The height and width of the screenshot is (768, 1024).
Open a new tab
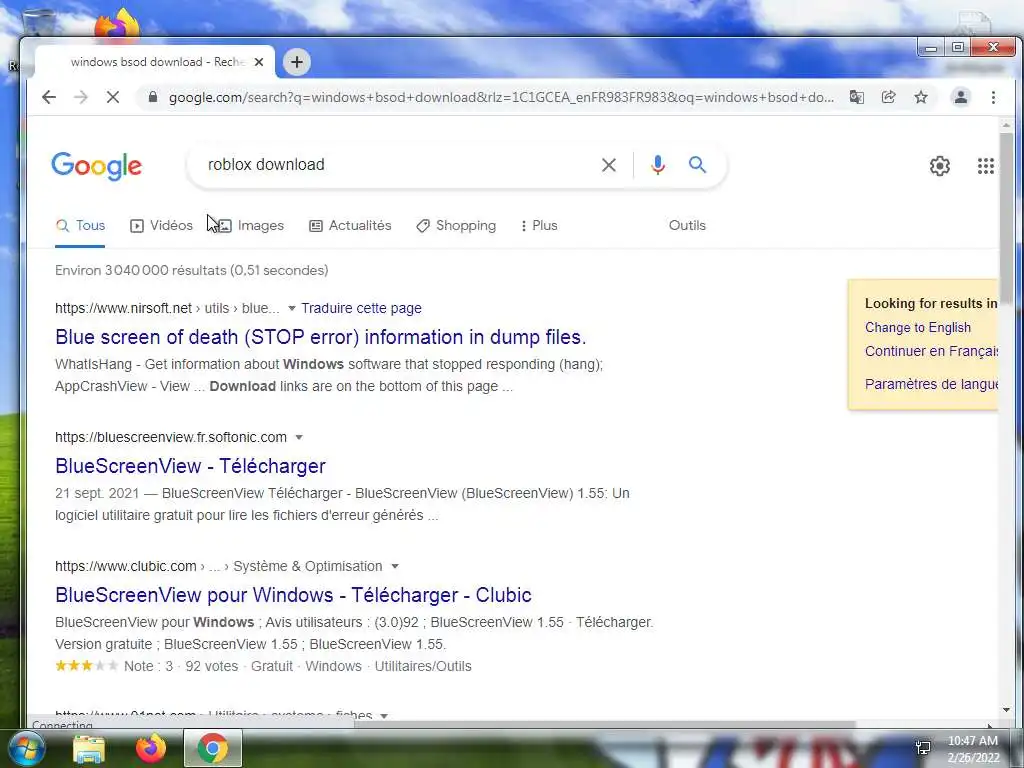pyautogui.click(x=296, y=62)
